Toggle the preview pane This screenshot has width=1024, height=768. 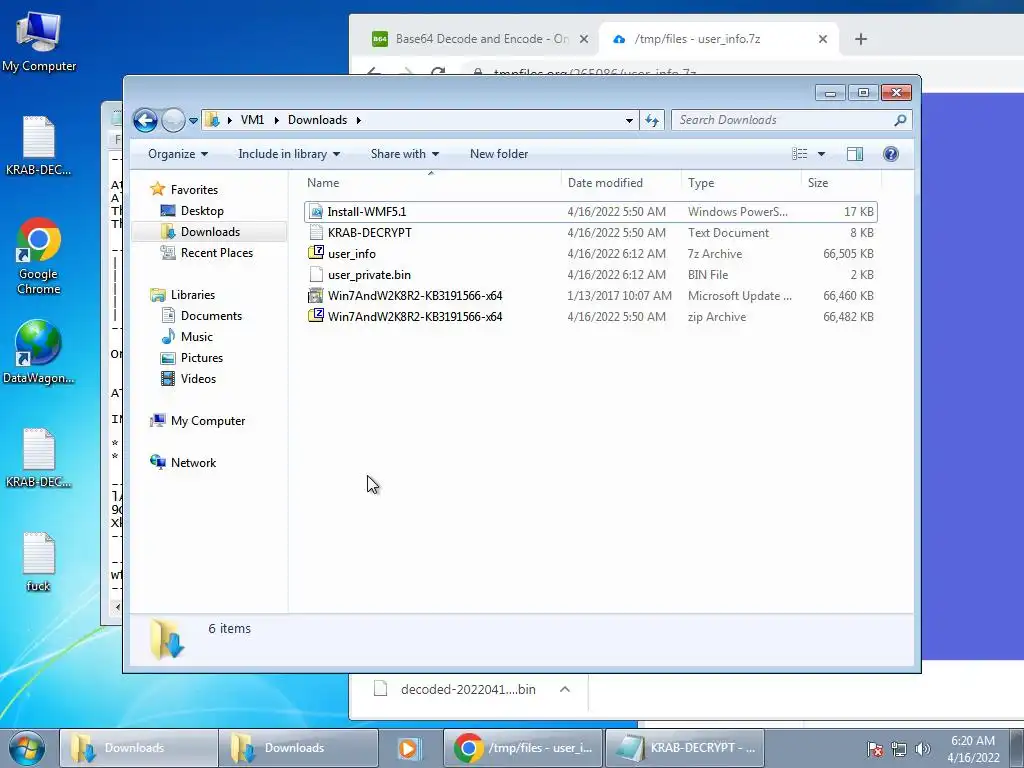coord(855,154)
